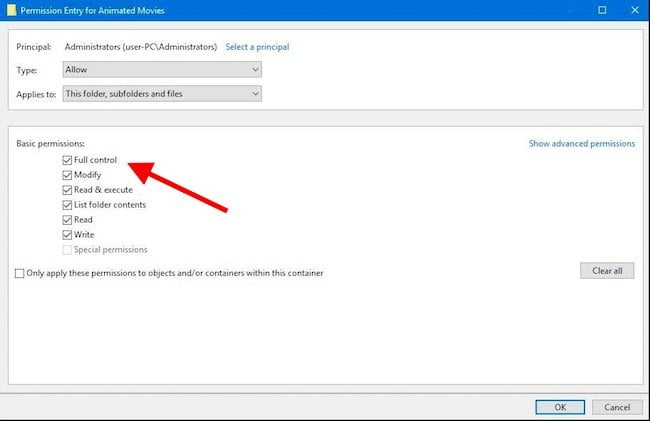Image resolution: width=650 pixels, height=421 pixels.
Task: Click the folder icon in title bar
Action: [12, 10]
